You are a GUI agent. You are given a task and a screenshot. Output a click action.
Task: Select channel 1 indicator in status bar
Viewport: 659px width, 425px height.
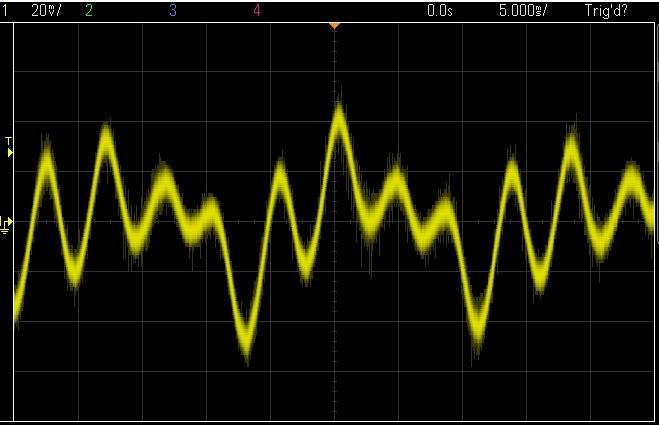pyautogui.click(x=5, y=10)
